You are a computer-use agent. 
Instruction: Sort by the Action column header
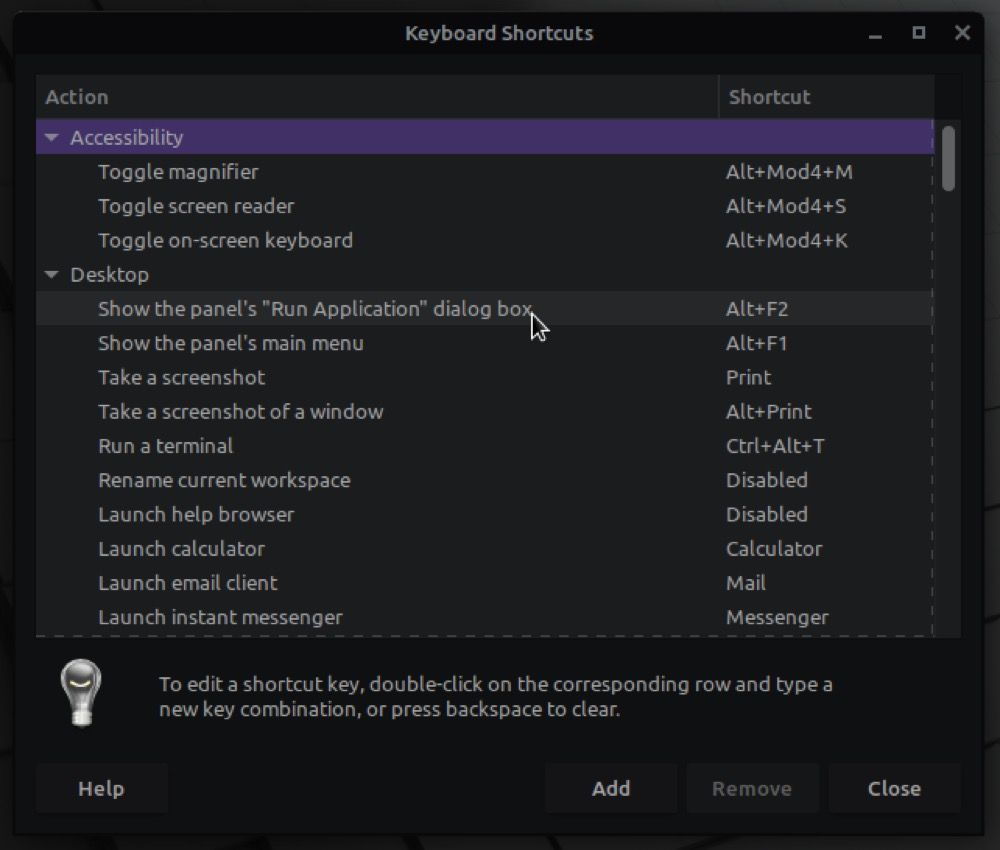point(376,97)
